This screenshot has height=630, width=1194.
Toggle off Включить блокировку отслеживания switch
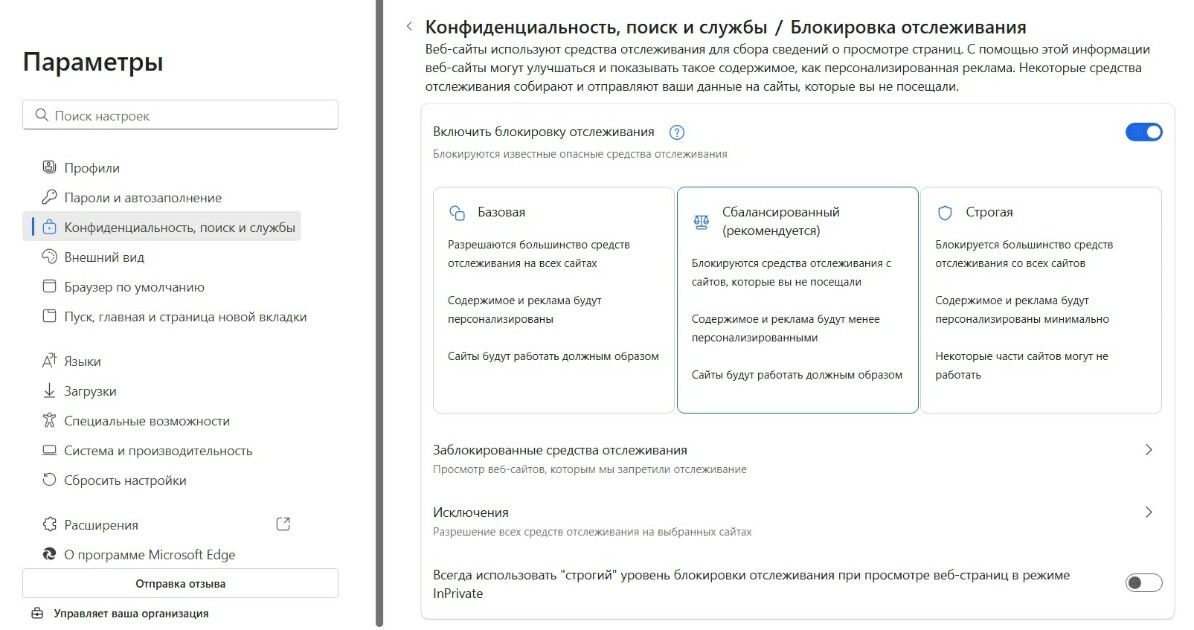click(x=1144, y=132)
